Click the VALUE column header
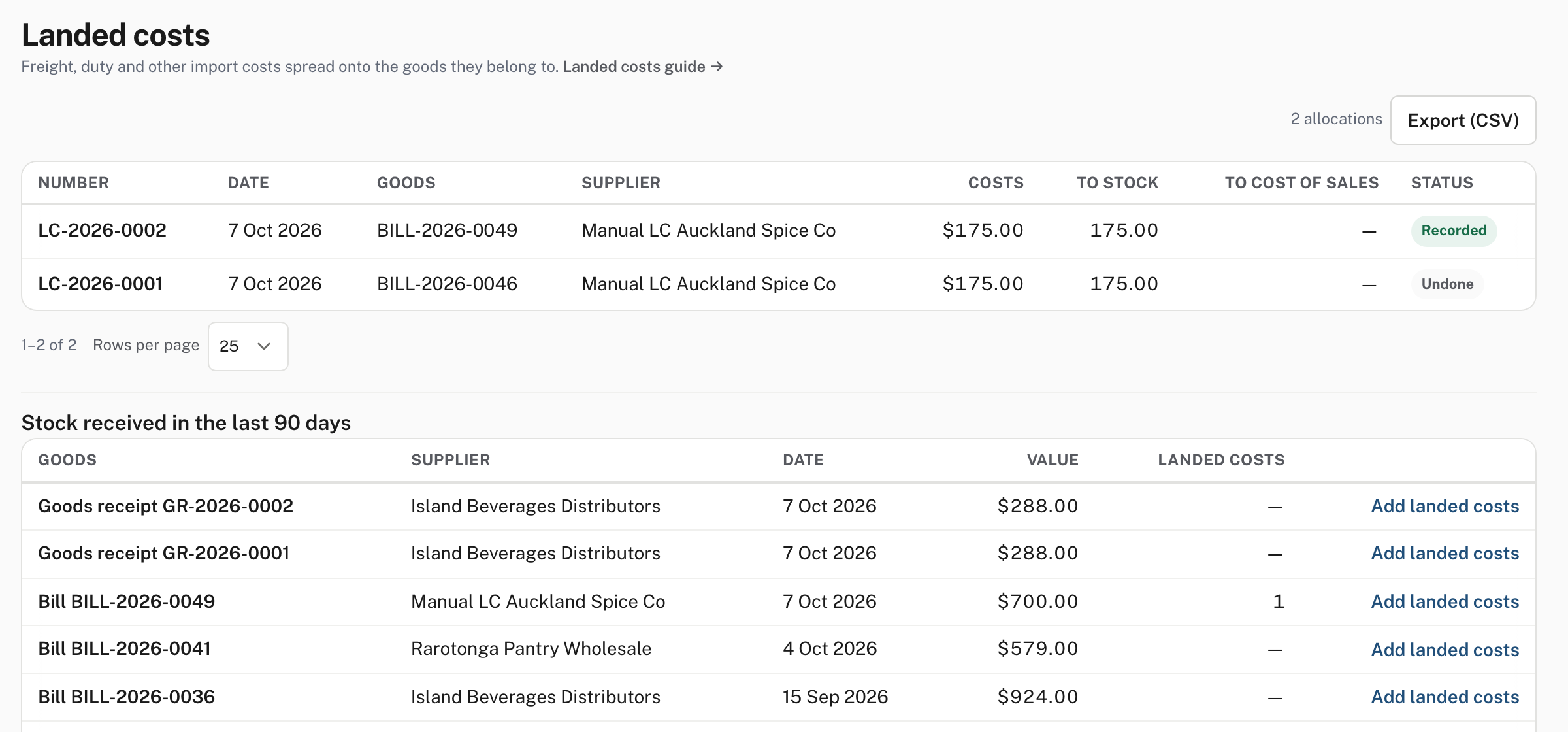The width and height of the screenshot is (1568, 732). tap(1053, 460)
